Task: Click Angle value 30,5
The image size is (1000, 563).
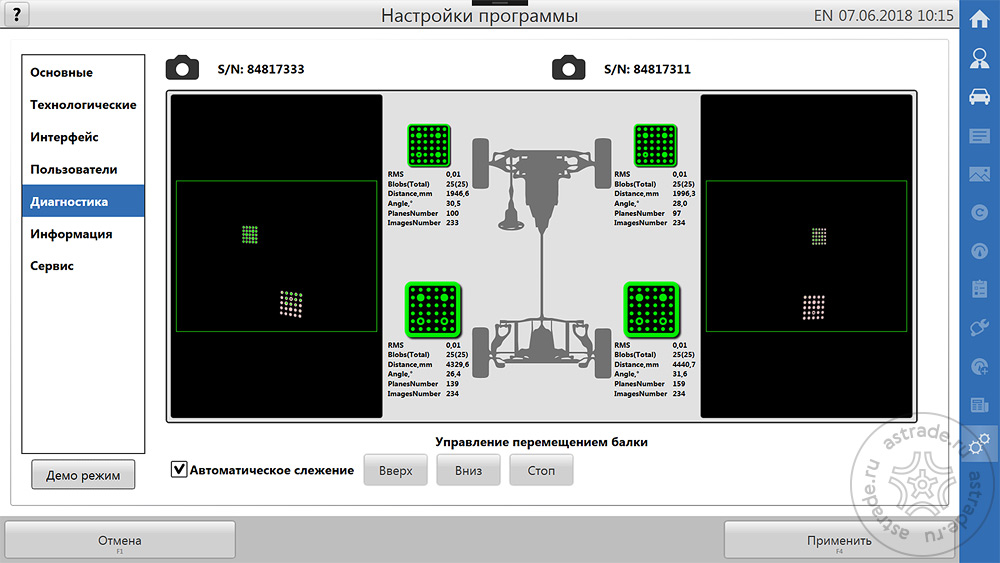Action: 453,203
